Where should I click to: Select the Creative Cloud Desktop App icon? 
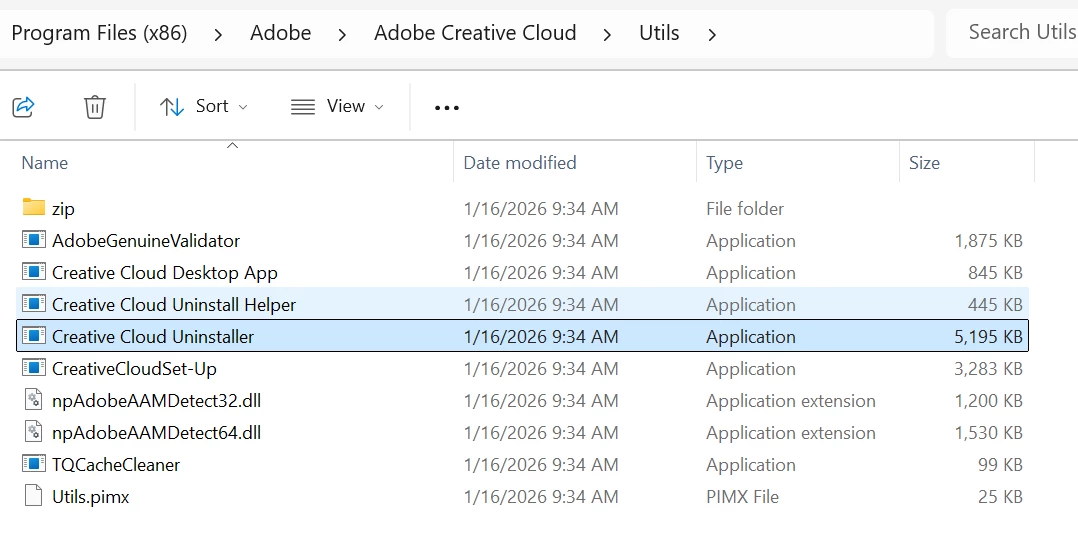tap(34, 272)
